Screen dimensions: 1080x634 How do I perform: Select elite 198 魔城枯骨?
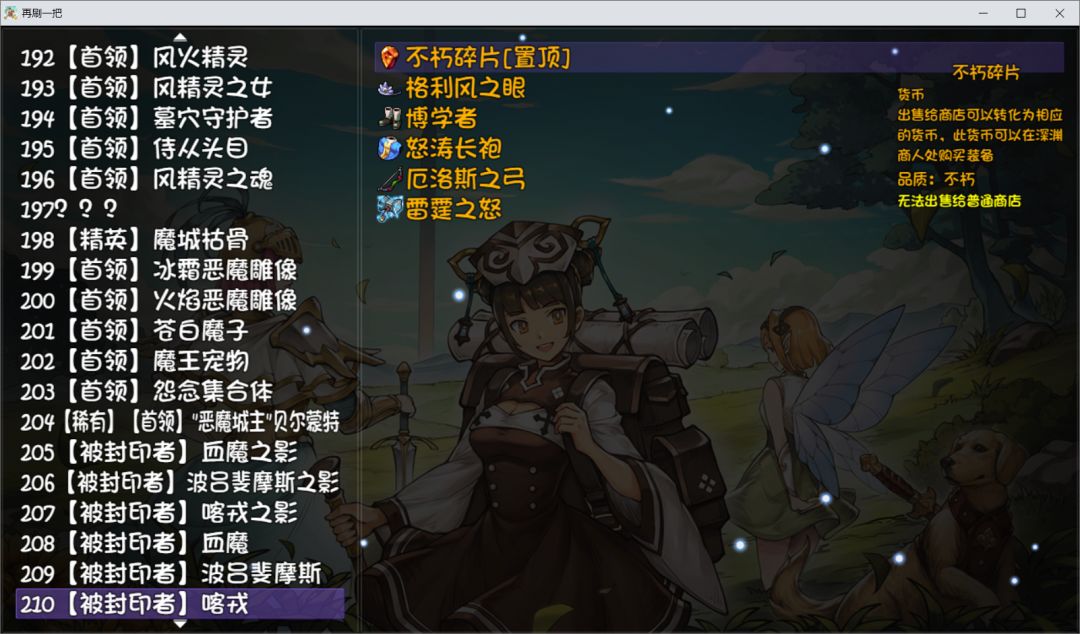pos(134,239)
